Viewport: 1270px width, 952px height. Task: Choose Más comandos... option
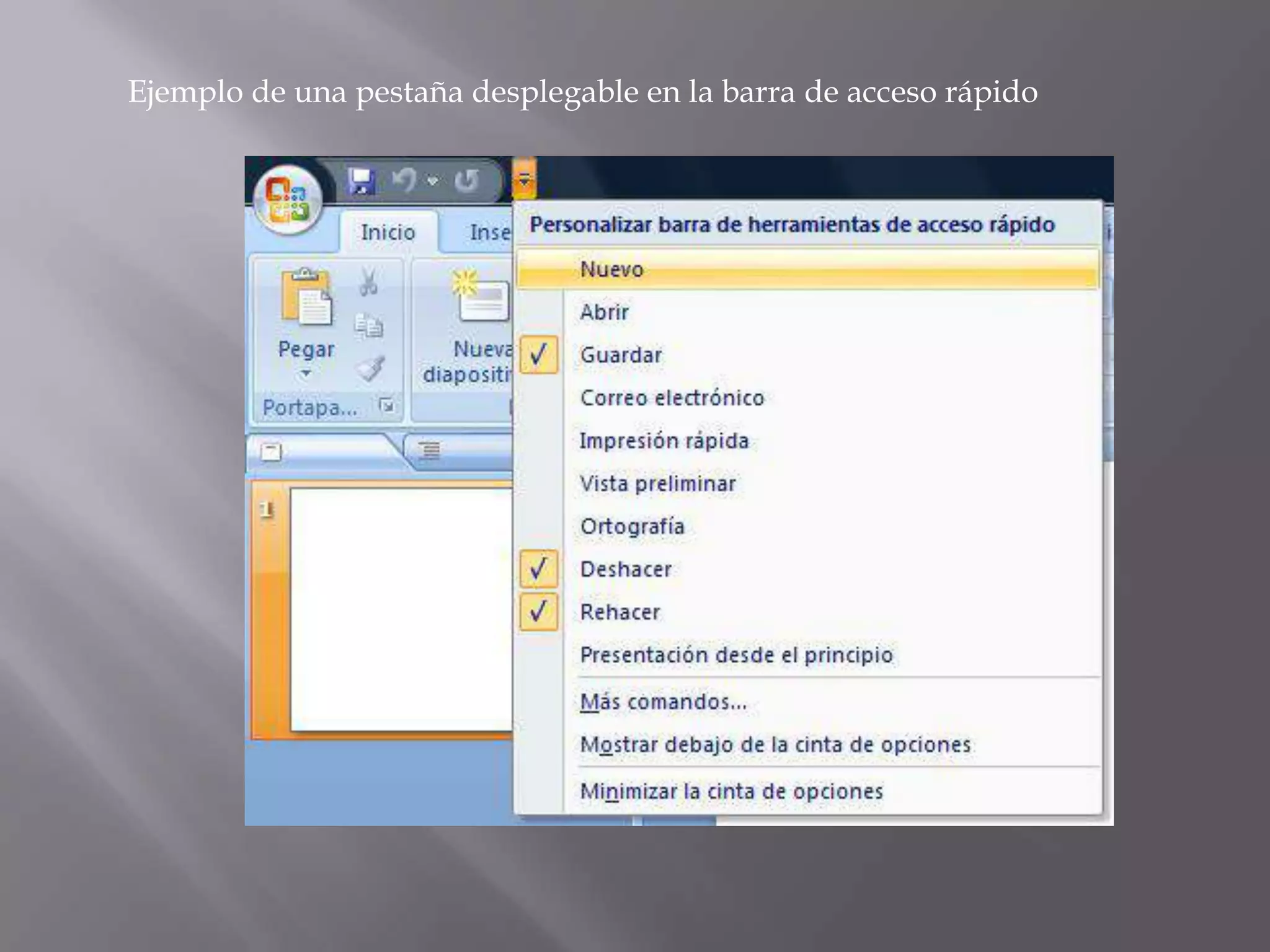[663, 702]
